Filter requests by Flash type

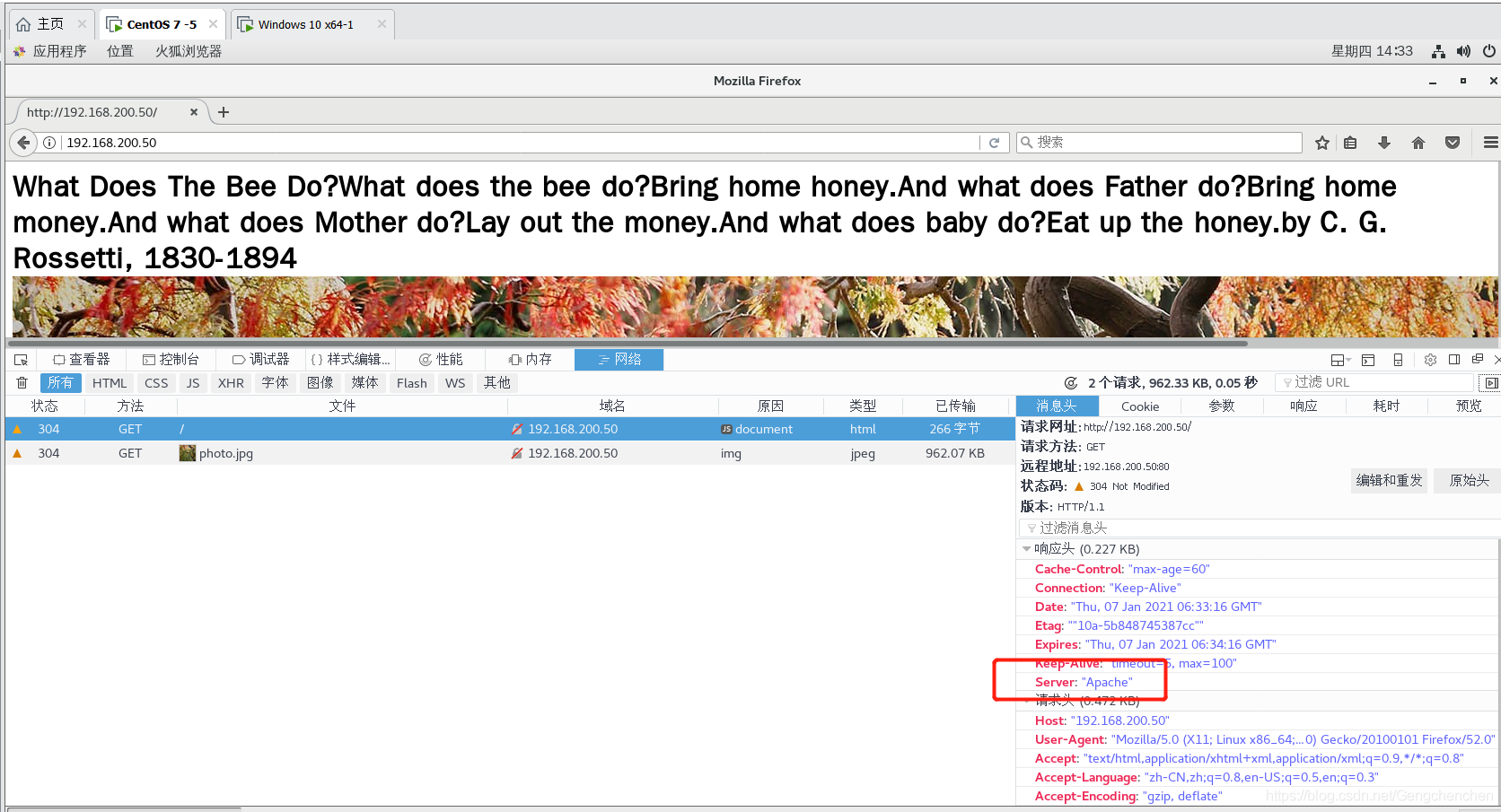(412, 383)
